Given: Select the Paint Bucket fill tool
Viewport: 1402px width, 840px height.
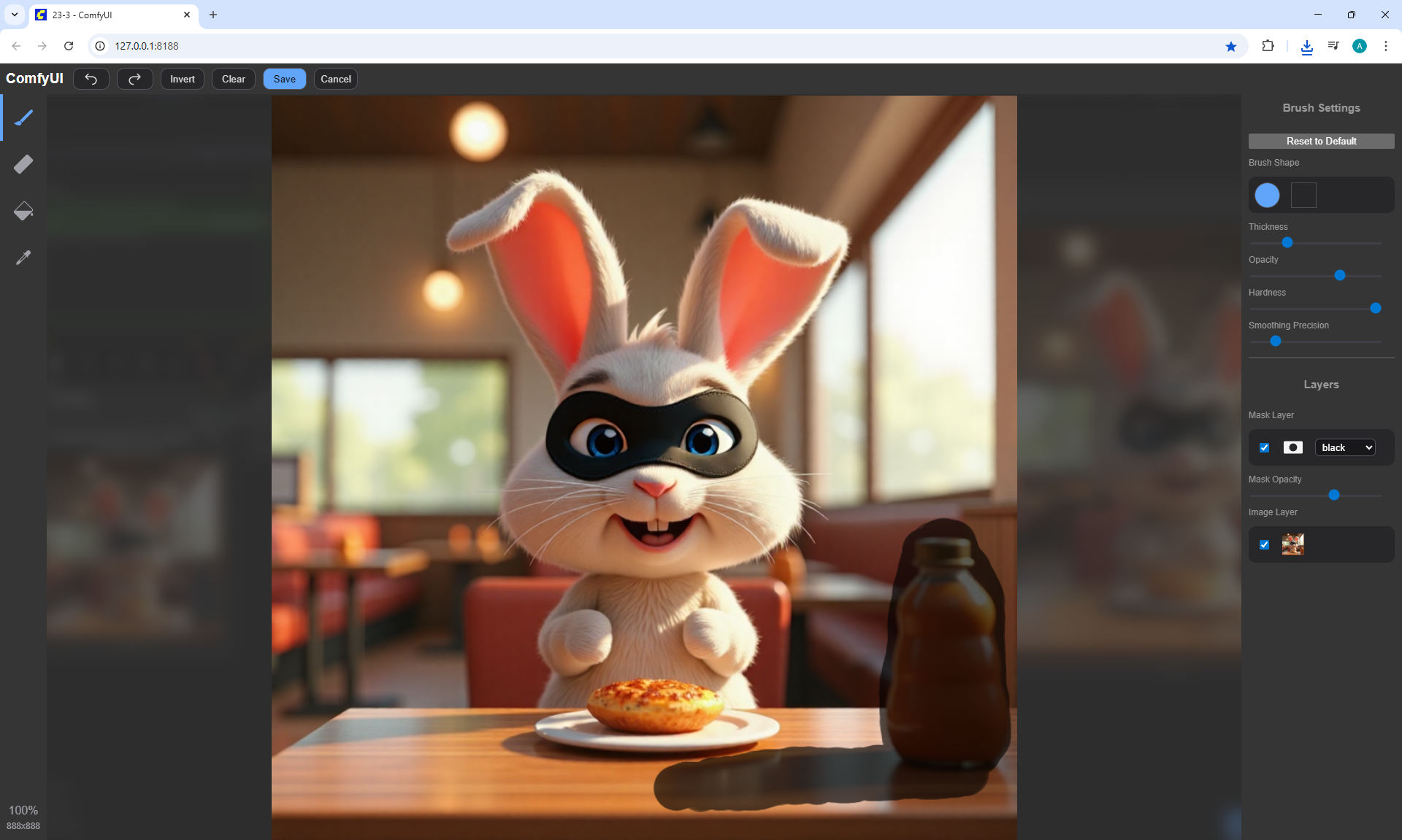Looking at the screenshot, I should [x=23, y=211].
